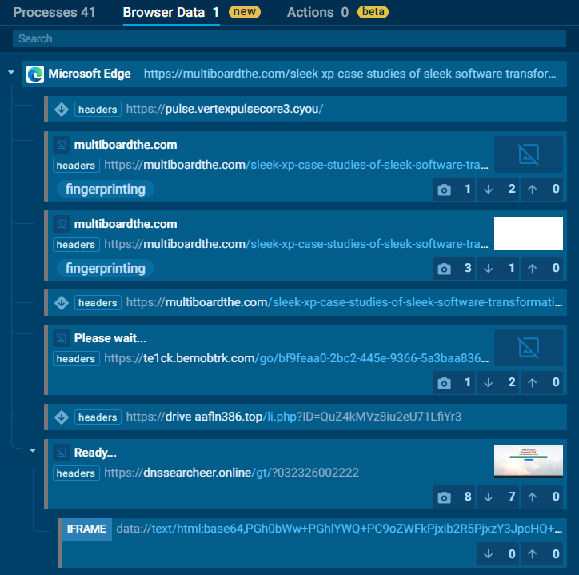Click the Microsoft Edge browser icon
579x575 pixels.
pyautogui.click(x=35, y=74)
